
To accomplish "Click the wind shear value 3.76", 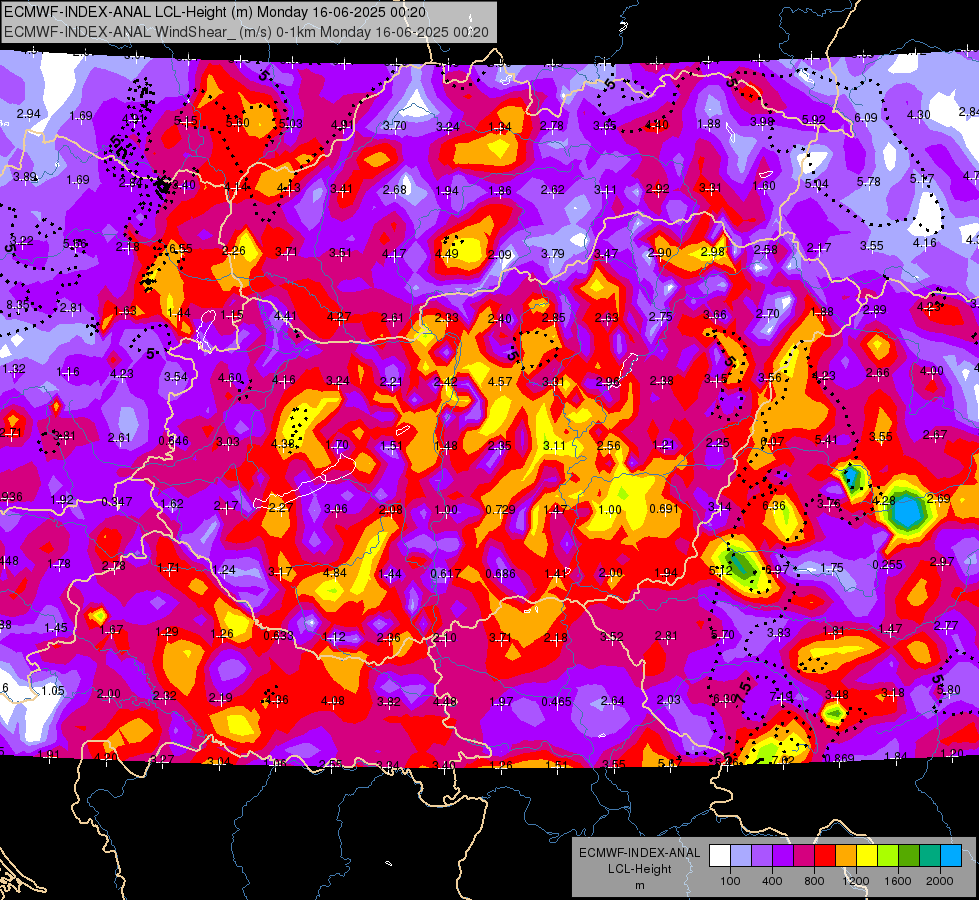I will pos(829,503).
